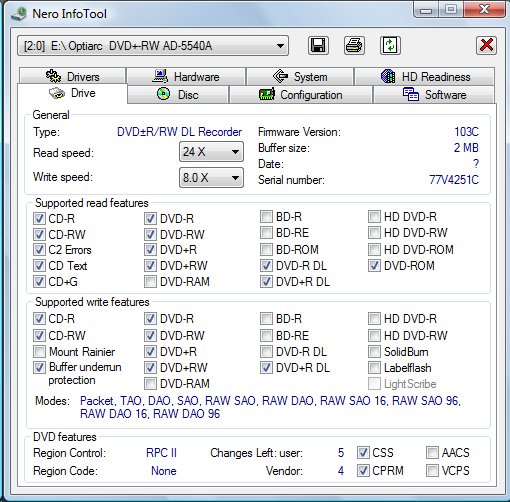Click the 2 MB buffer size value
This screenshot has height=502, width=510.
[466, 148]
